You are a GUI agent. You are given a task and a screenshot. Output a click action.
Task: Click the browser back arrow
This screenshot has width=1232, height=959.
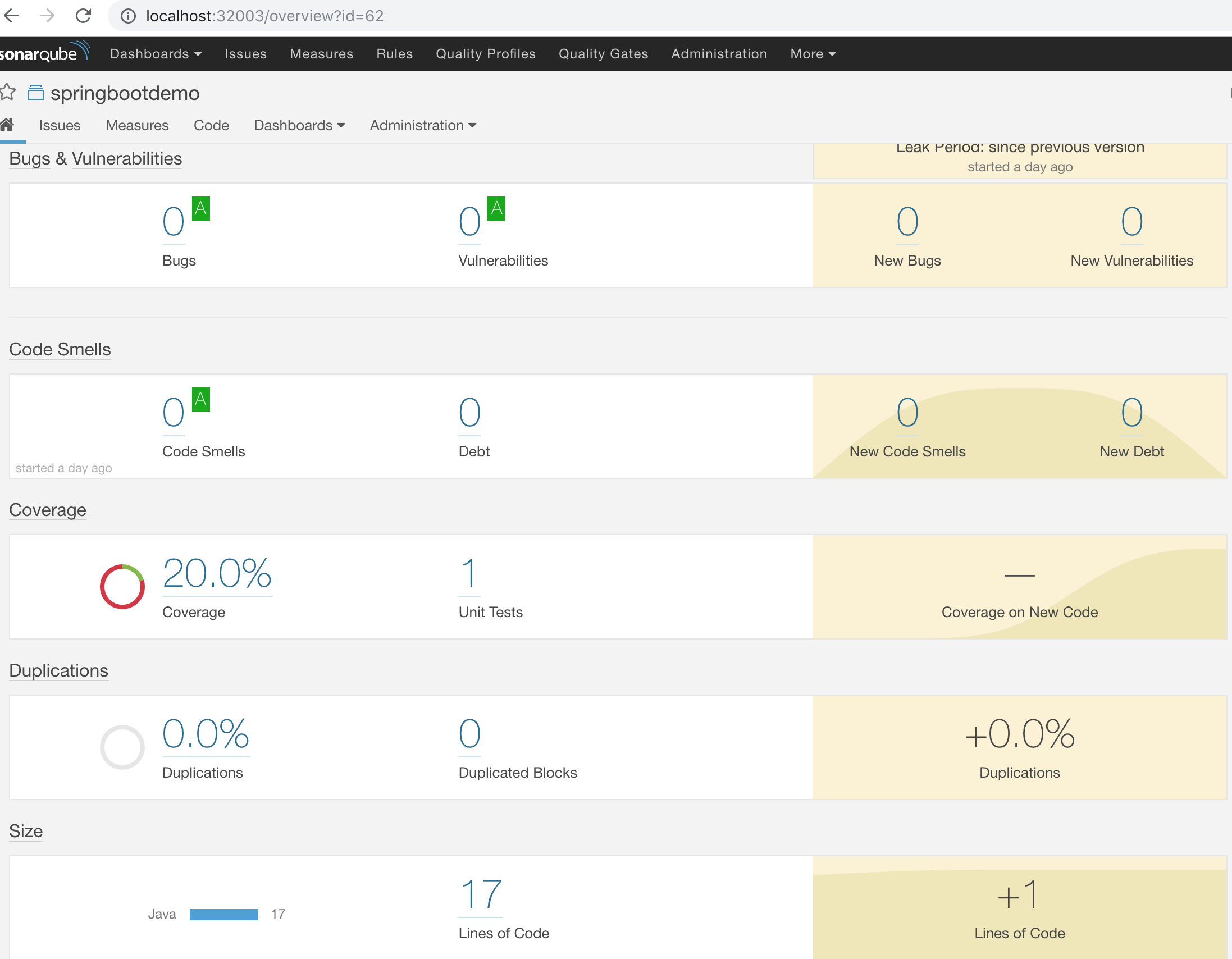point(11,16)
